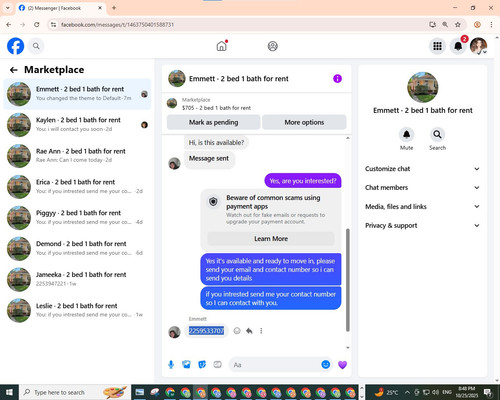Expand Customize chat section
This screenshot has height=400, width=500.
pos(422,169)
